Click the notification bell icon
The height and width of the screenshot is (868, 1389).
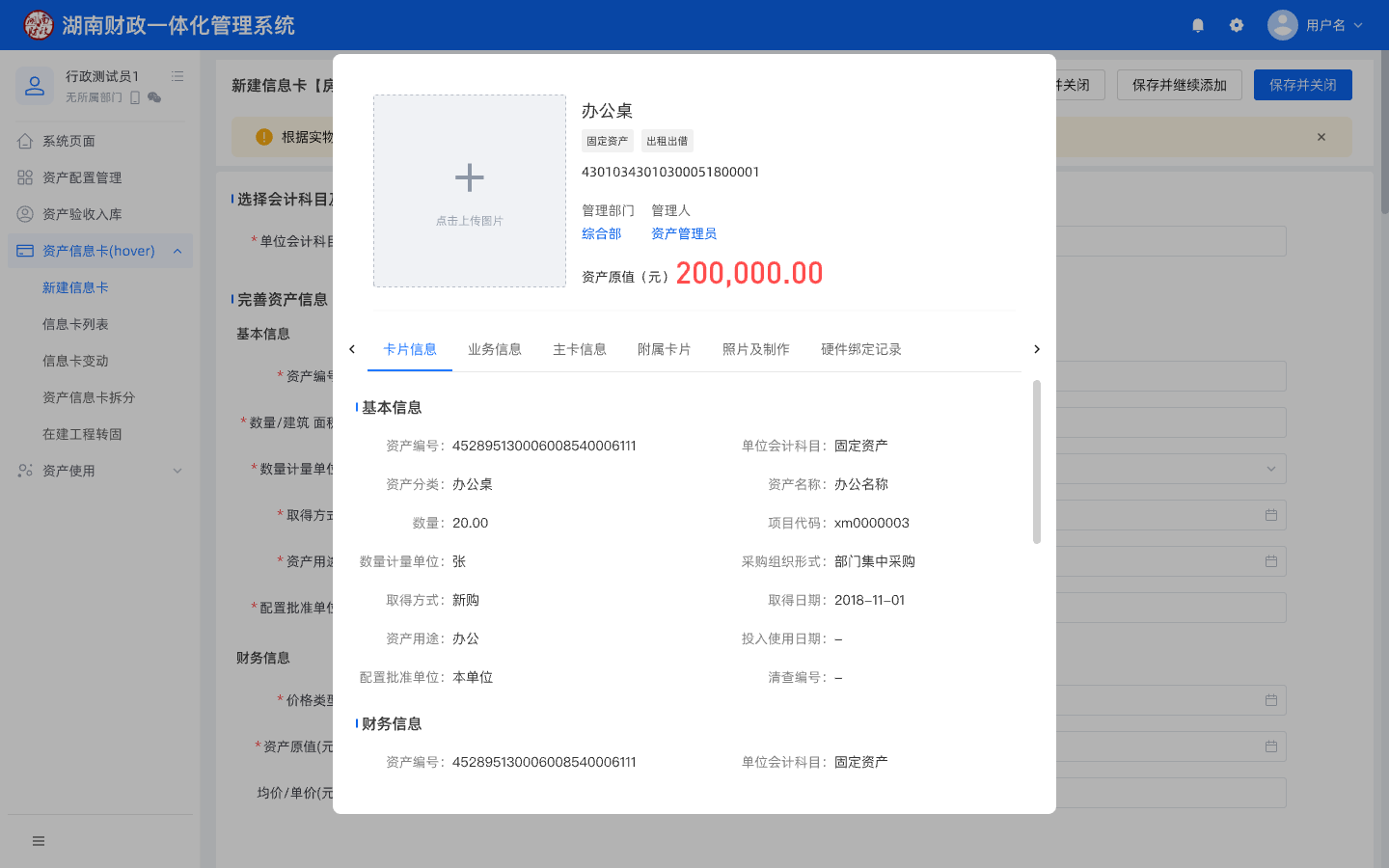[x=1198, y=25]
